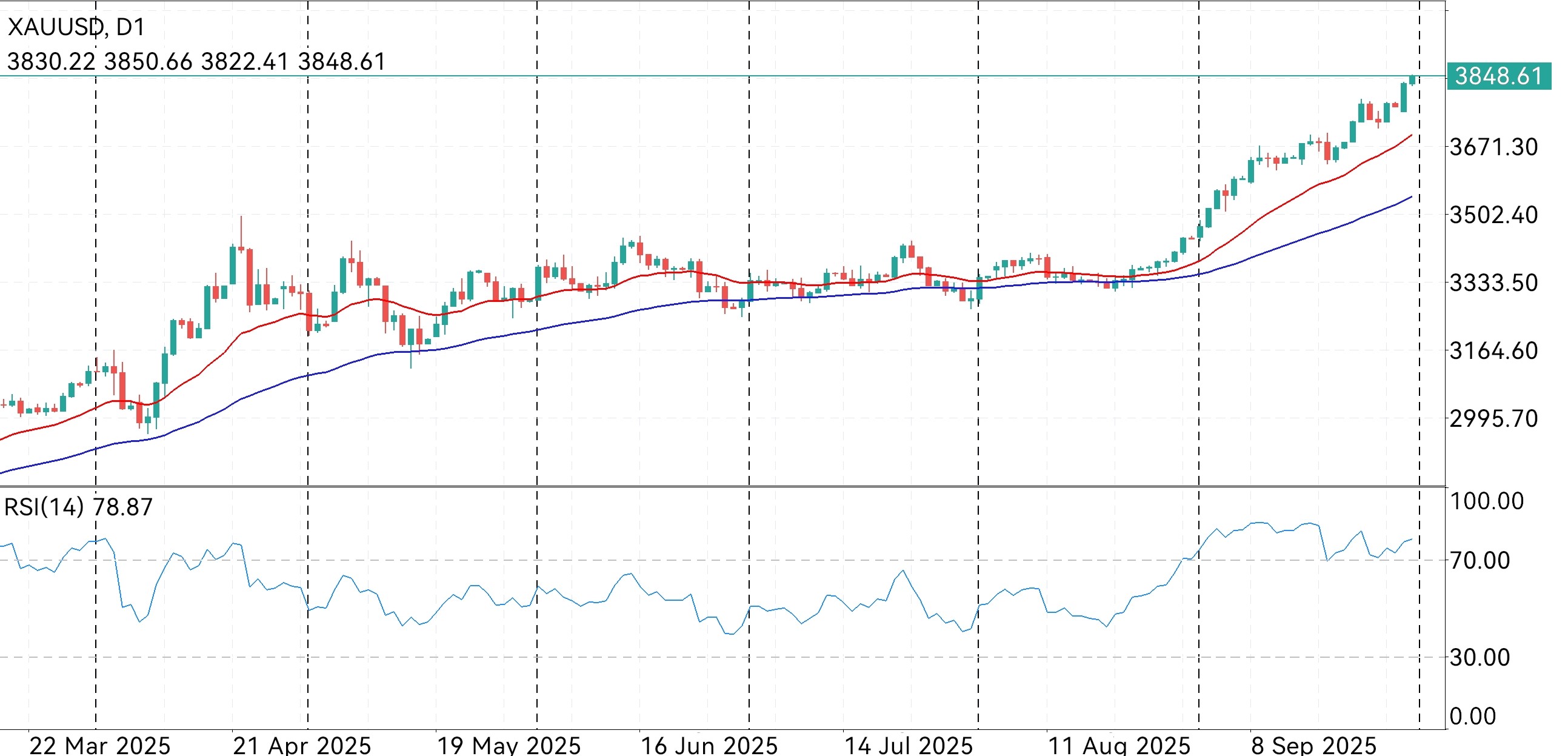Click the 3333.50 price axis label
The width and height of the screenshot is (1568, 756).
1493,283
